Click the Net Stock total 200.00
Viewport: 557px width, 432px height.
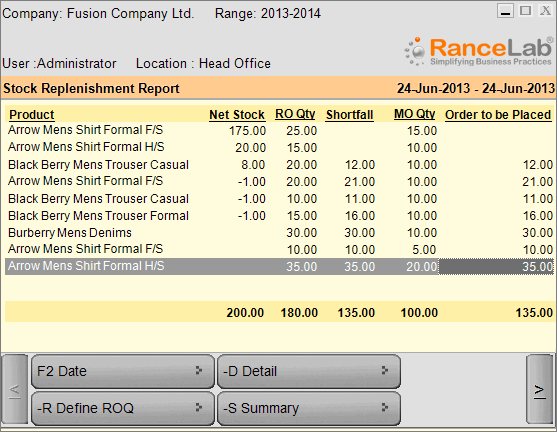245,313
